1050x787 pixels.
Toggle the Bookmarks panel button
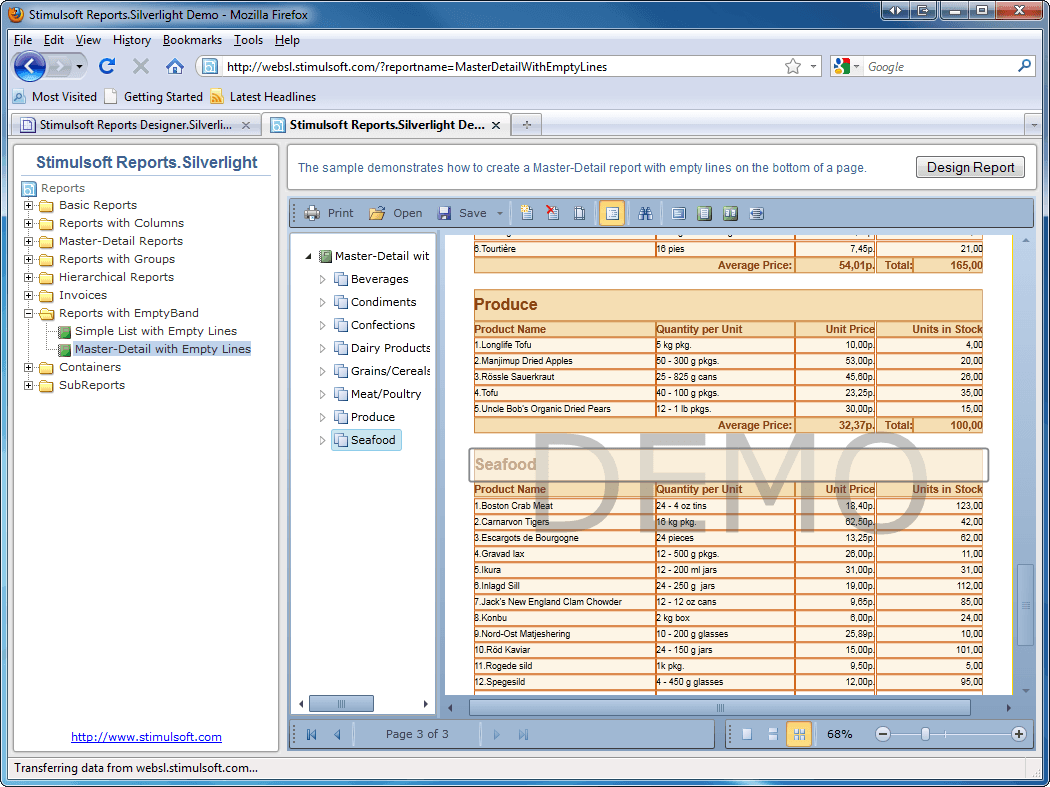pos(612,214)
